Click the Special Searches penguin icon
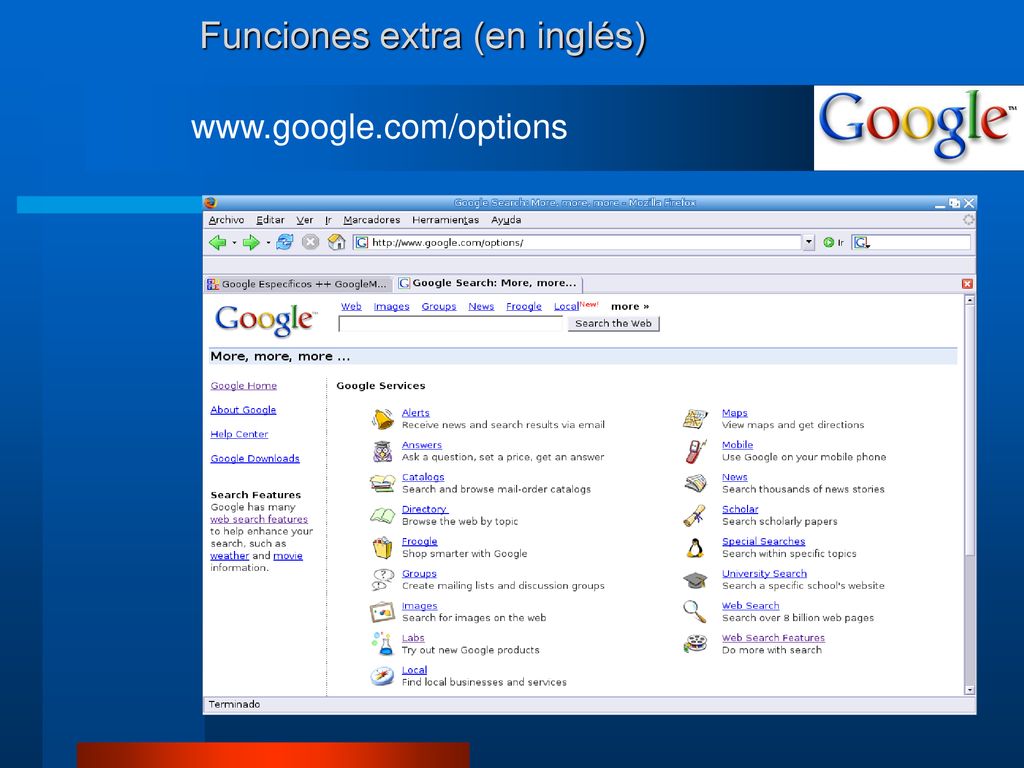1024x768 pixels. coord(696,548)
